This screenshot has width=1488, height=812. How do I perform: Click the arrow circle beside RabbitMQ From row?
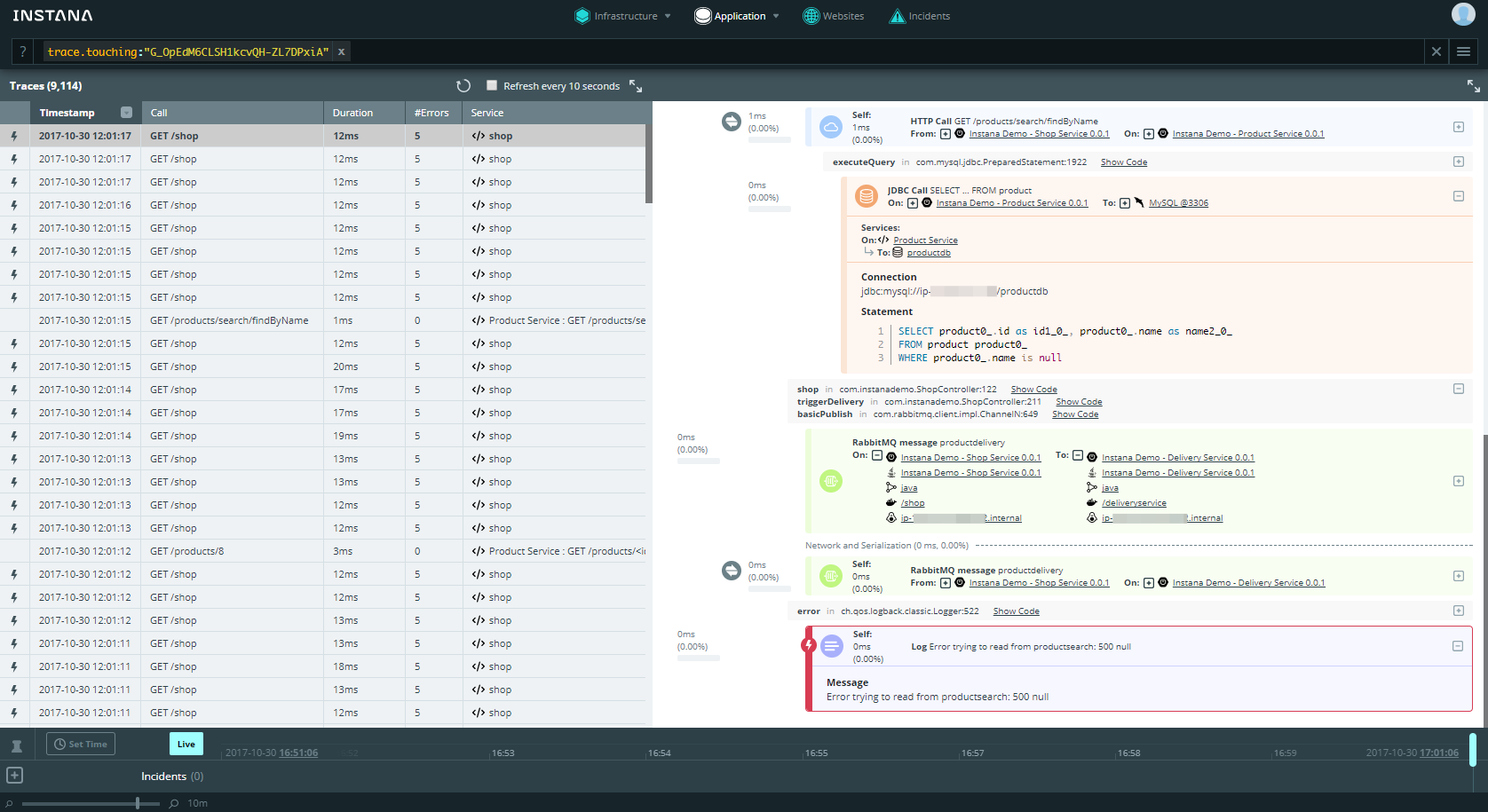tap(732, 571)
